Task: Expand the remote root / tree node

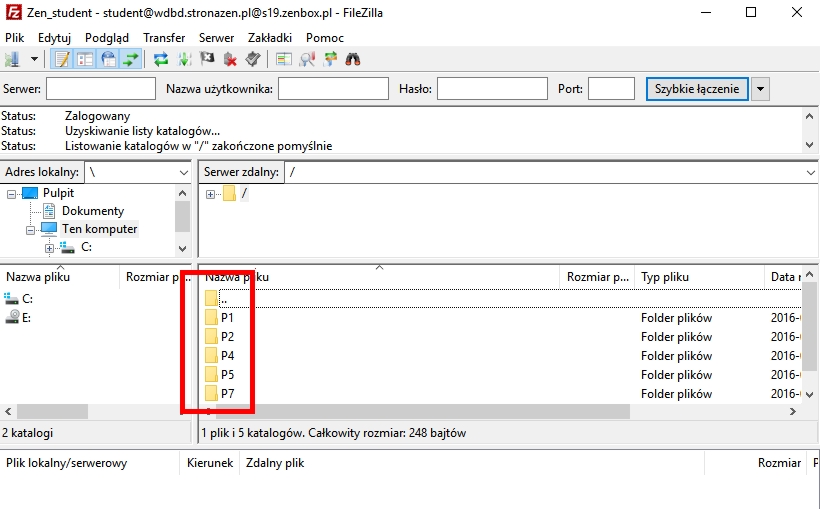Action: click(210, 194)
